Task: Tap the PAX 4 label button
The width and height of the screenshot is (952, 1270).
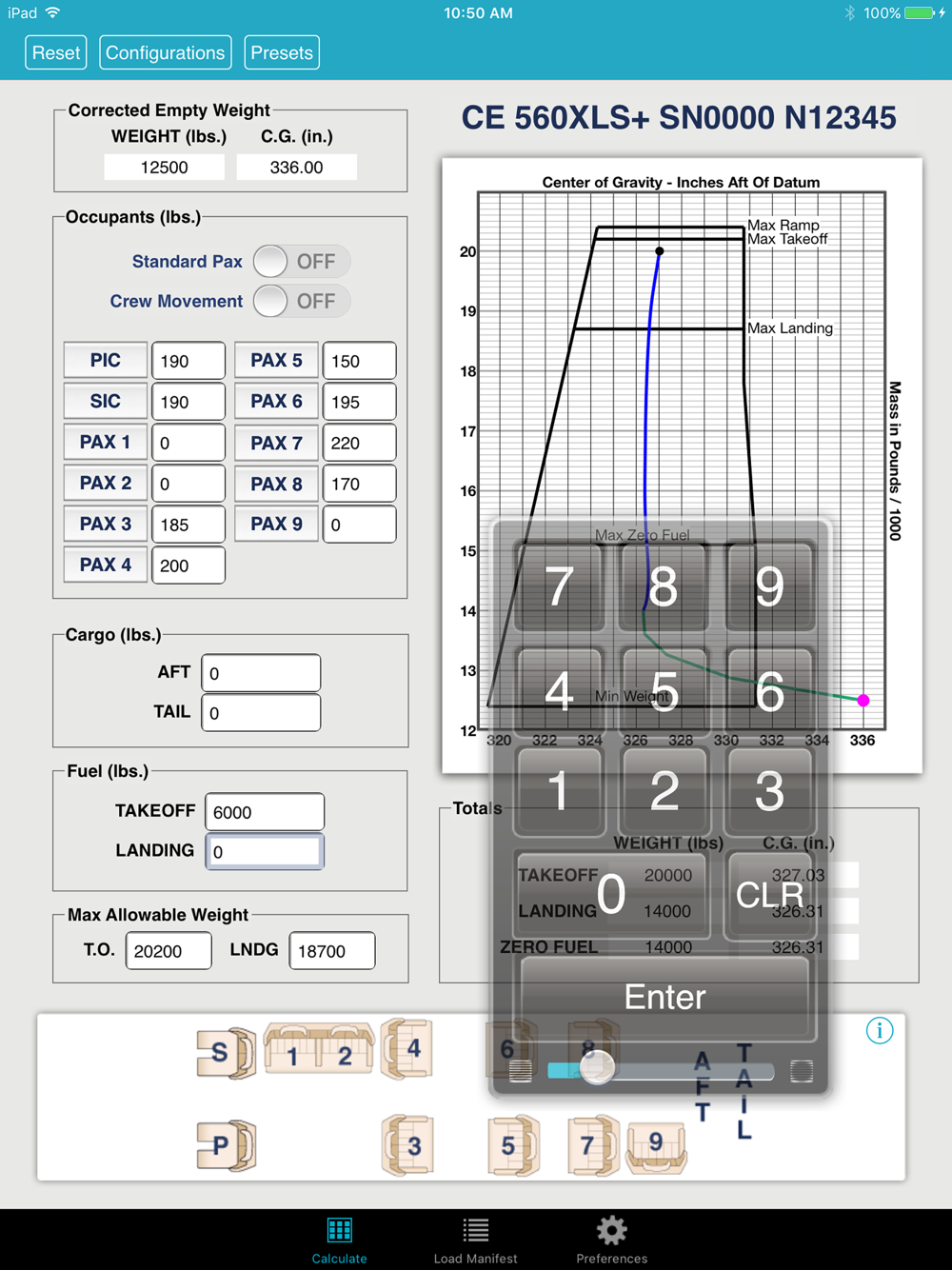Action: click(x=106, y=565)
